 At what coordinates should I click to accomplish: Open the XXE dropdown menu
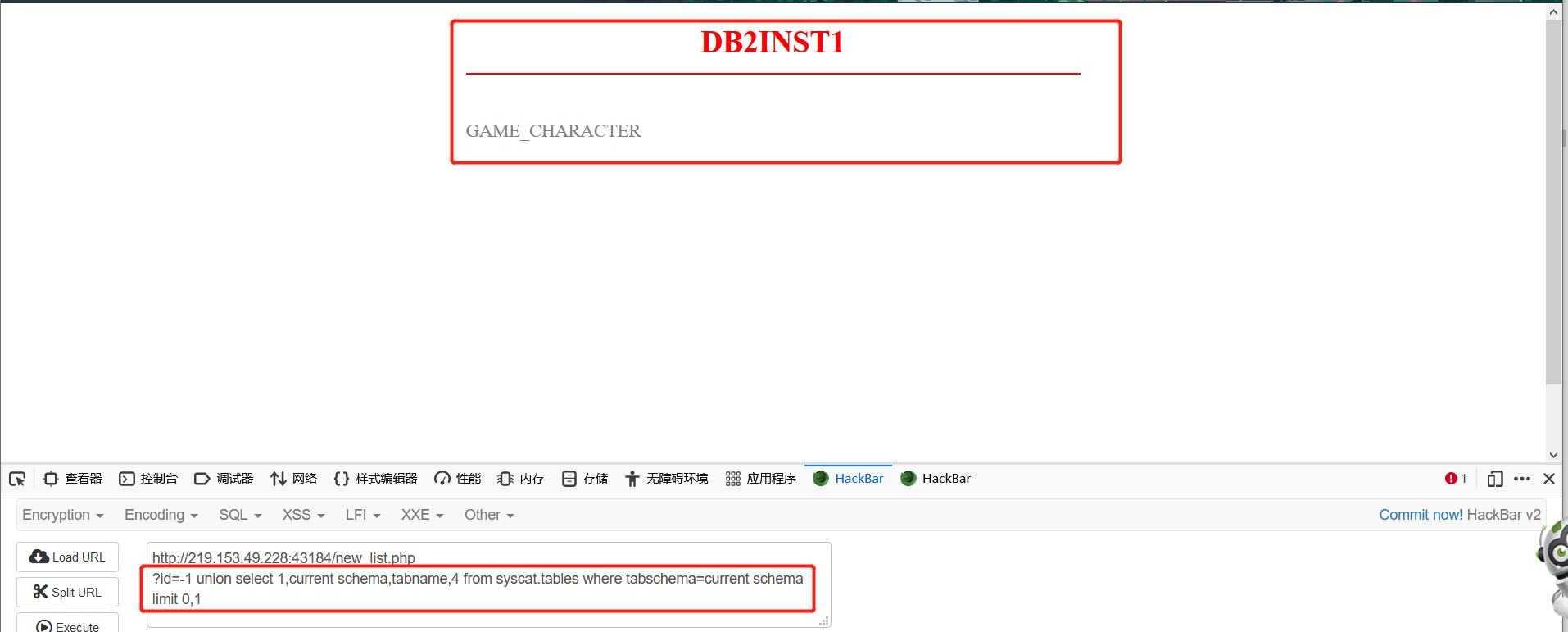[x=422, y=515]
